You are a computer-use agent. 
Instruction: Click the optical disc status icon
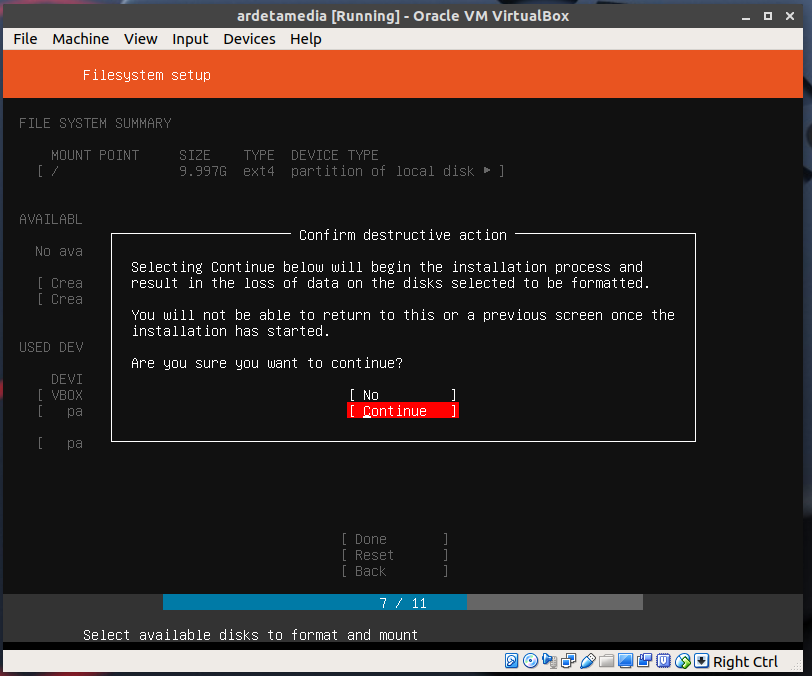[x=530, y=661]
